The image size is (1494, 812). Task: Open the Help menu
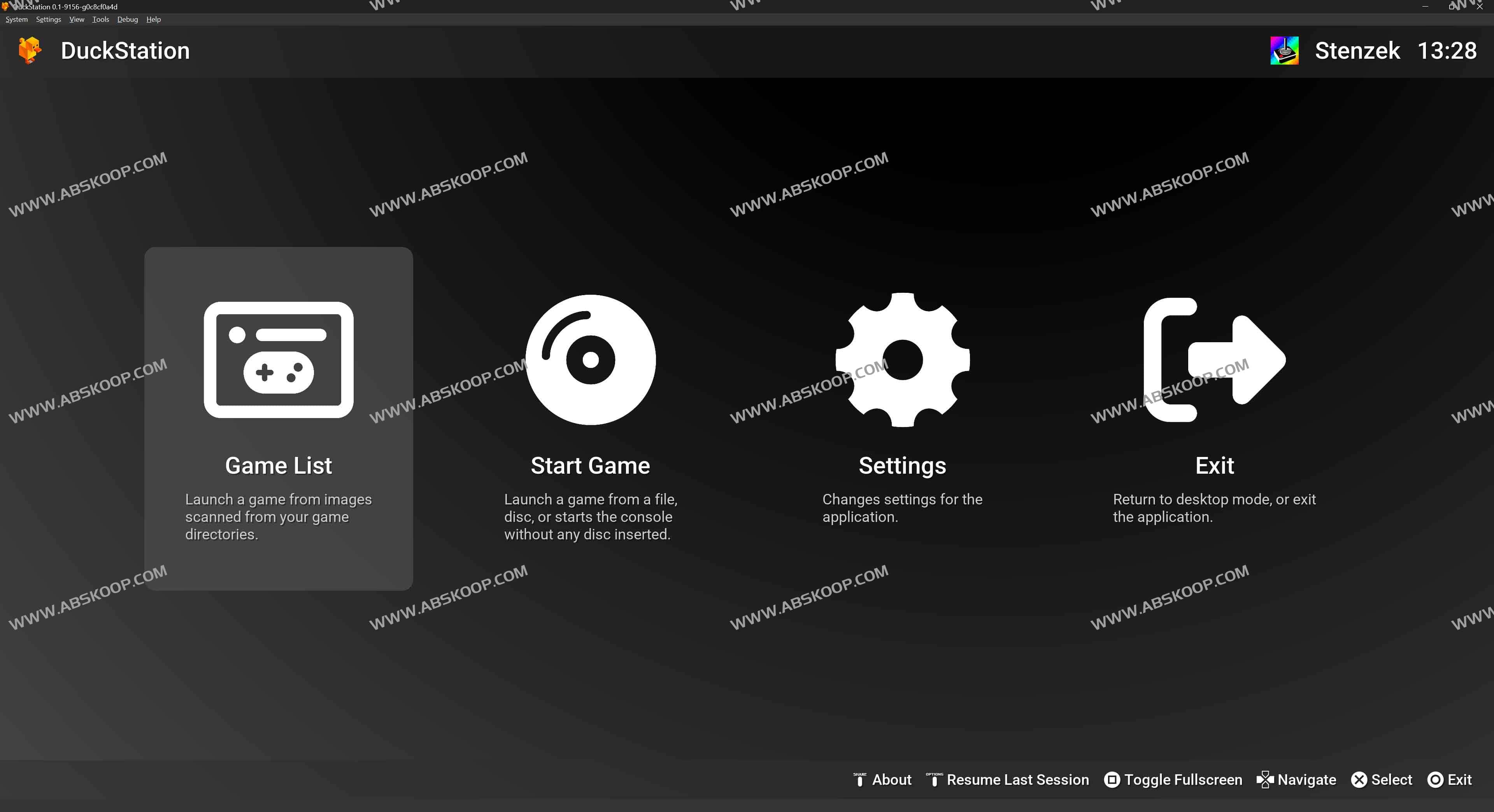tap(153, 19)
